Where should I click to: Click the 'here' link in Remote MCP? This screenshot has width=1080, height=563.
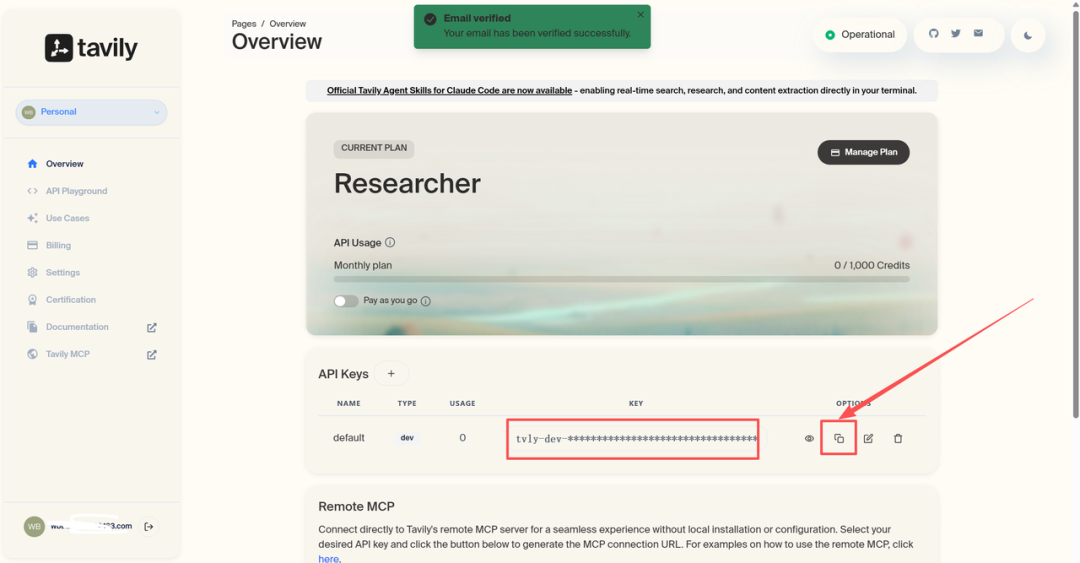(x=328, y=559)
